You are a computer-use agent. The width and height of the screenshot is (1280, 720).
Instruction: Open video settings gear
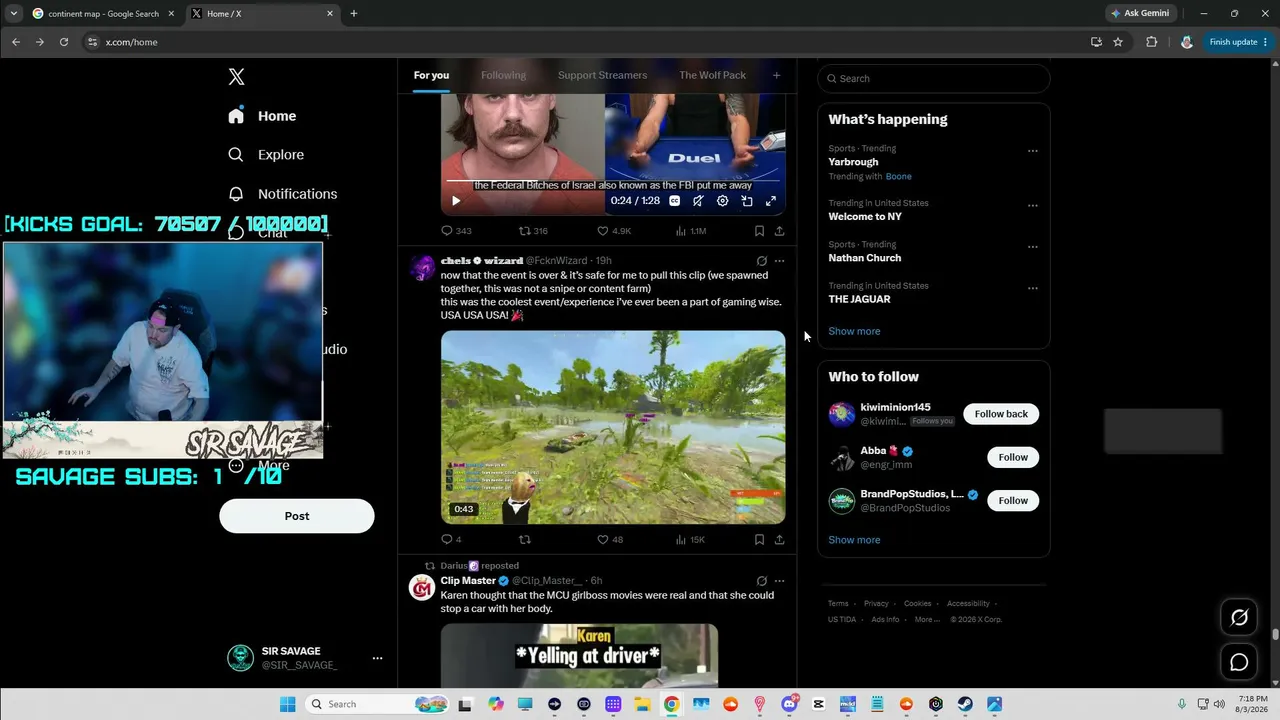(723, 201)
